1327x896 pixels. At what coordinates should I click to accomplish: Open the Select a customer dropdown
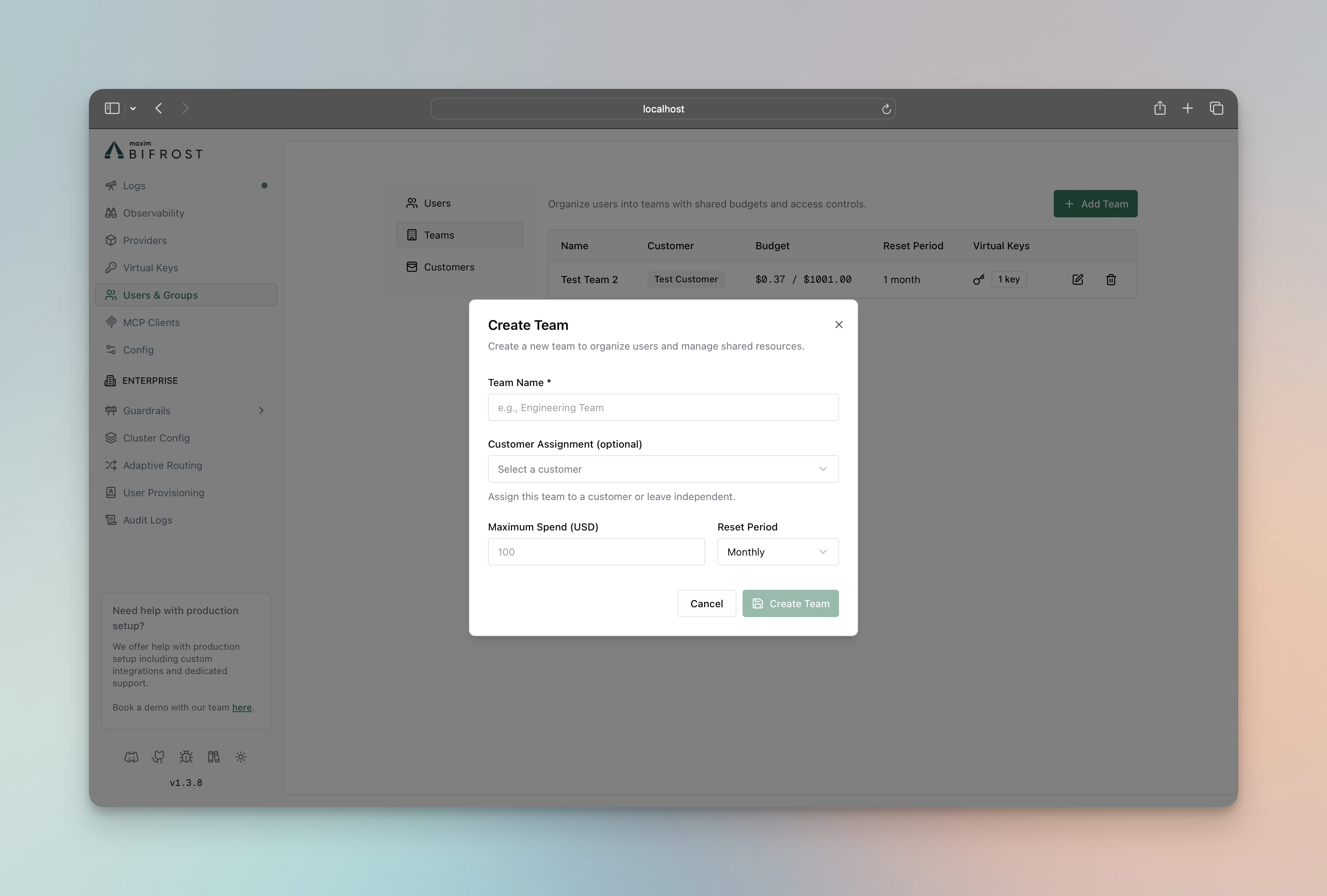click(663, 469)
